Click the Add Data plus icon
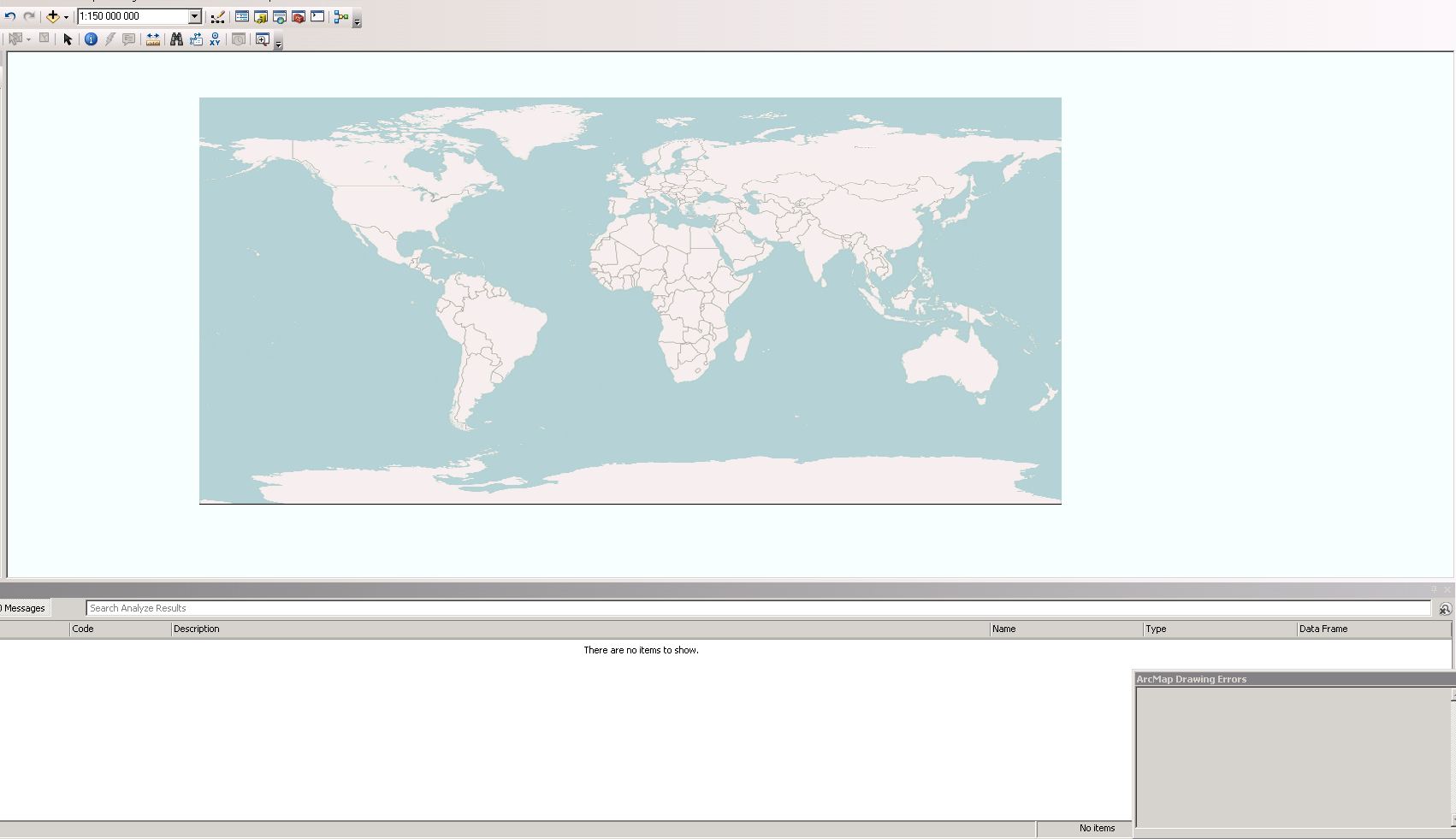The height and width of the screenshot is (839, 1456). coord(52,16)
